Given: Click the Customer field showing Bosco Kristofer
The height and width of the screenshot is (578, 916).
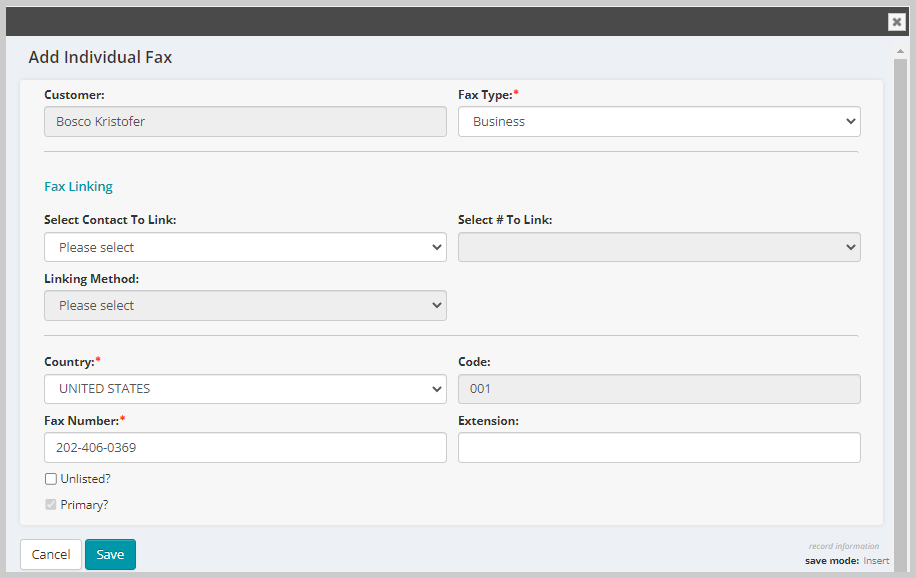Looking at the screenshot, I should (x=245, y=122).
